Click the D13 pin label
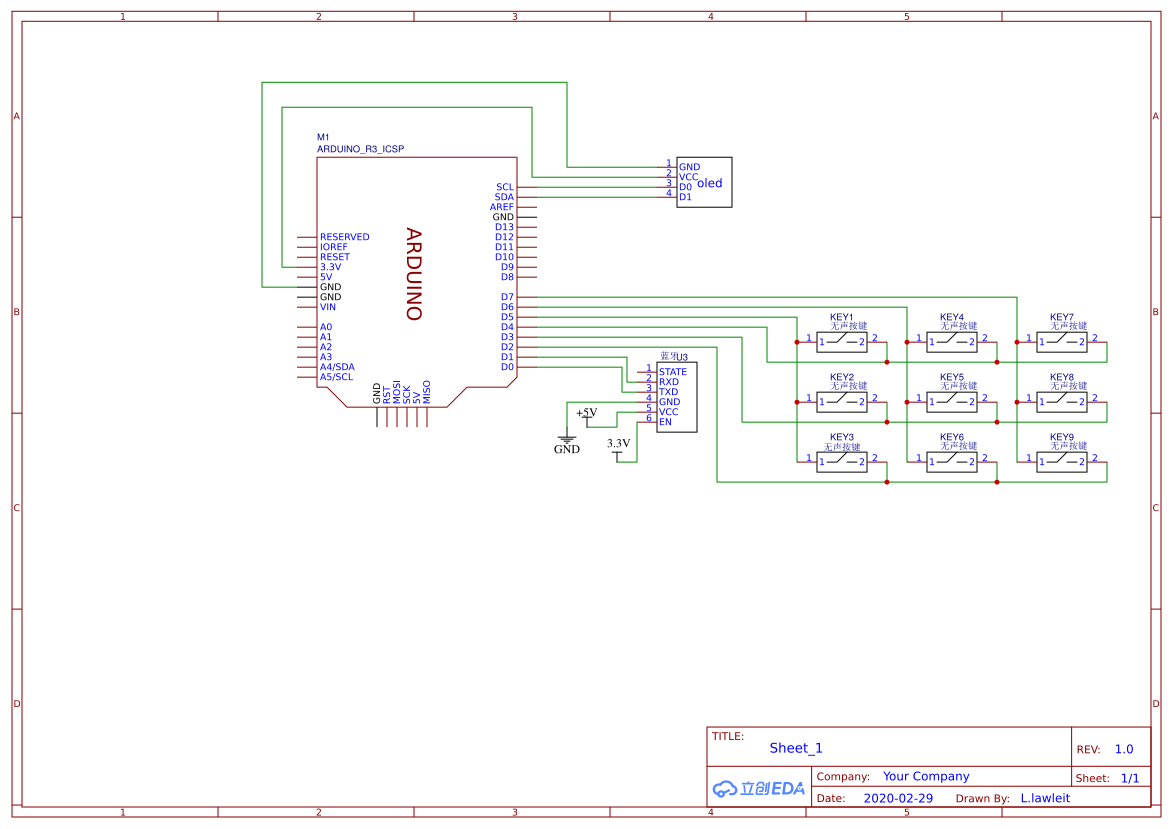The height and width of the screenshot is (829, 1171). 504,227
